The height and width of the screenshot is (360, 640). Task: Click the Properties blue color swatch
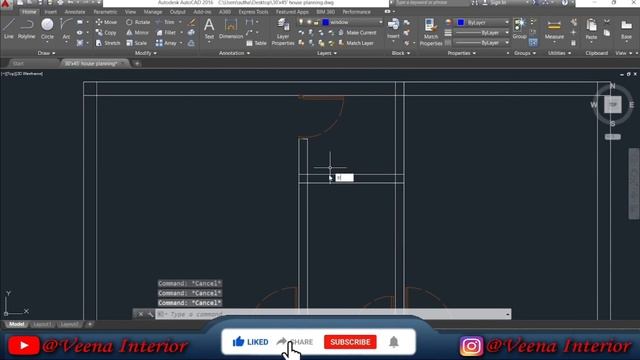(x=461, y=22)
